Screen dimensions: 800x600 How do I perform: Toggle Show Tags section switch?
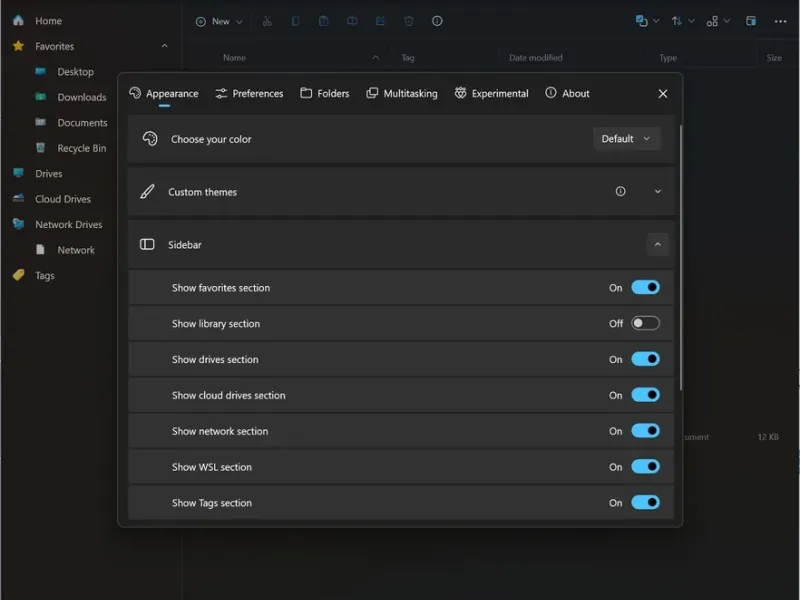pos(645,502)
